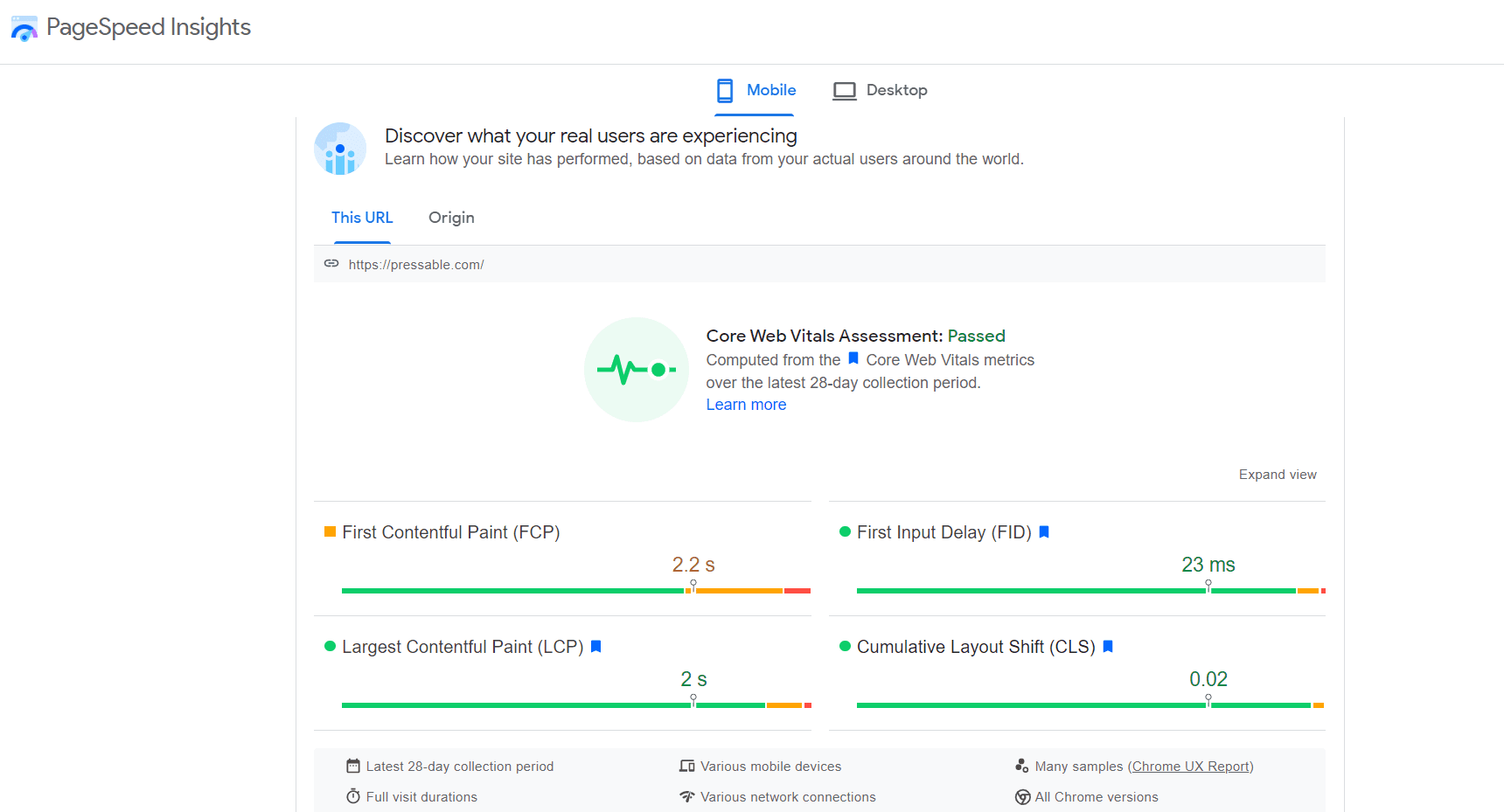1504x812 pixels.
Task: Click the 23 ms FID value
Action: 1208,565
